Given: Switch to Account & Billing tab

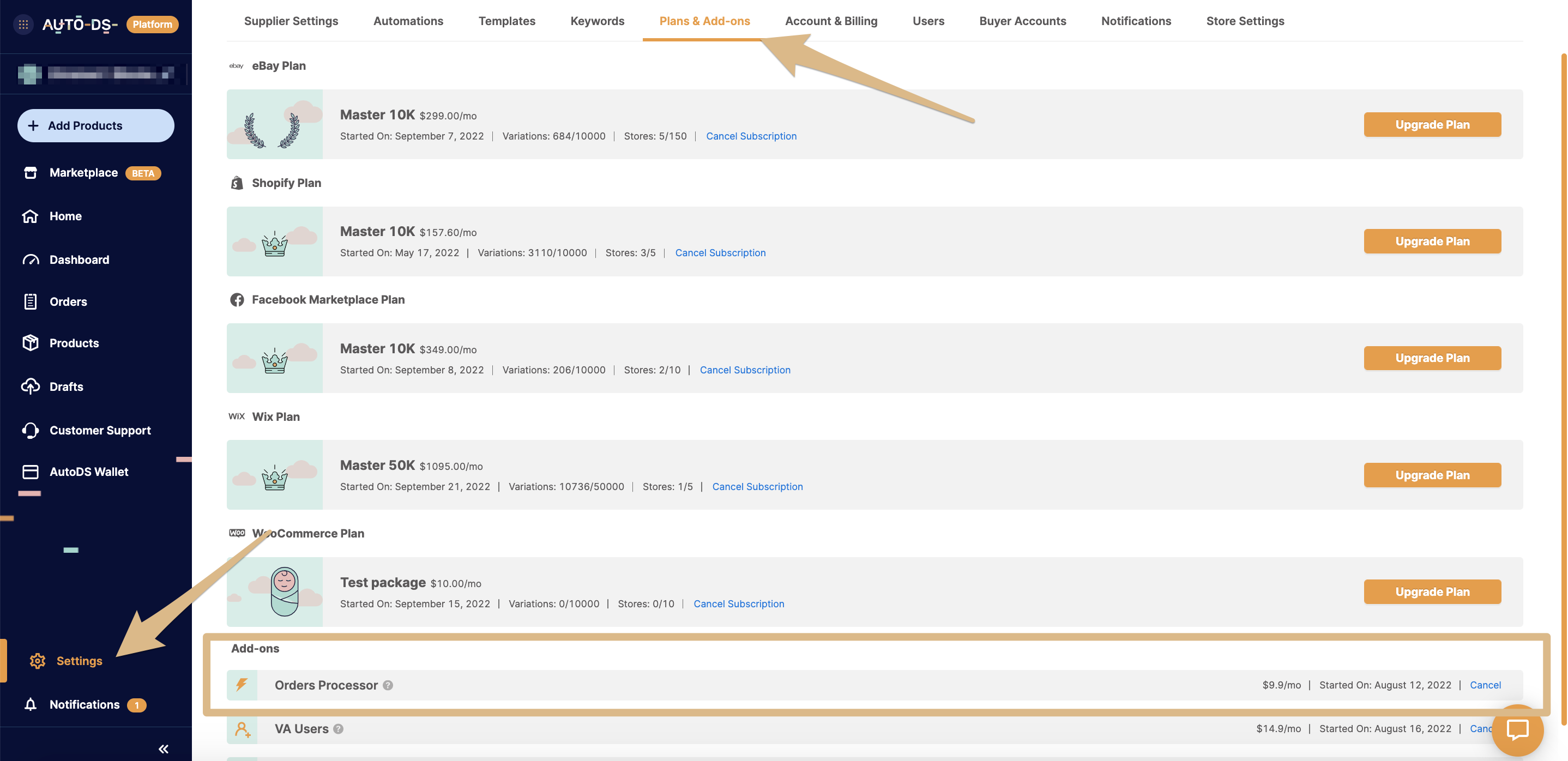Looking at the screenshot, I should point(831,21).
